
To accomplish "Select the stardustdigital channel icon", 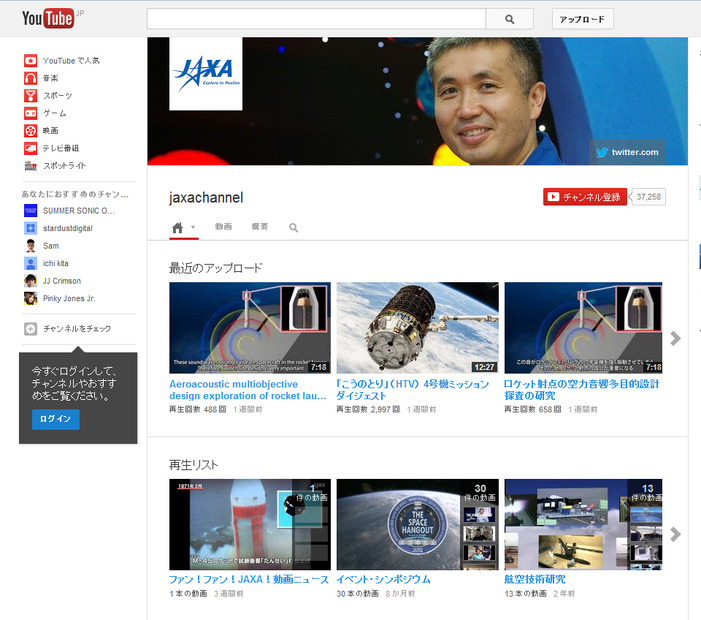I will pyautogui.click(x=30, y=228).
